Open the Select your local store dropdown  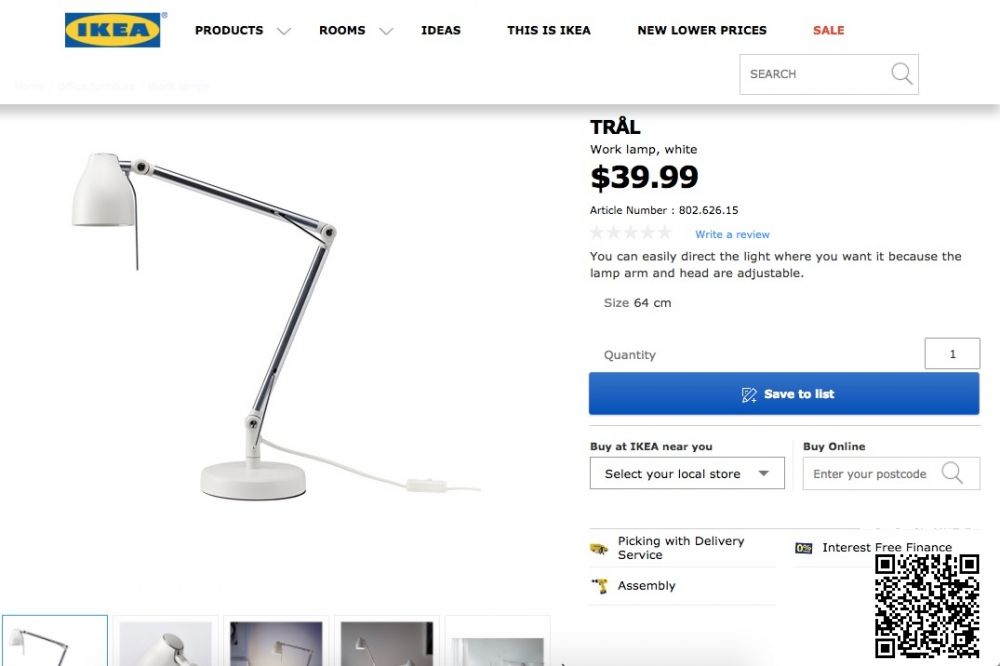[686, 474]
